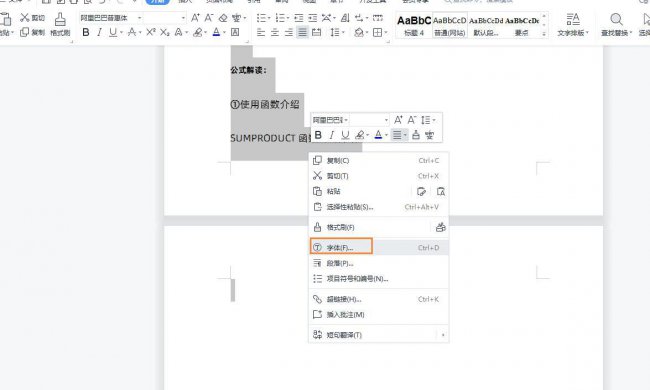Open 段落(P)... paragraph dialog
This screenshot has height=390, width=650.
pyautogui.click(x=378, y=263)
